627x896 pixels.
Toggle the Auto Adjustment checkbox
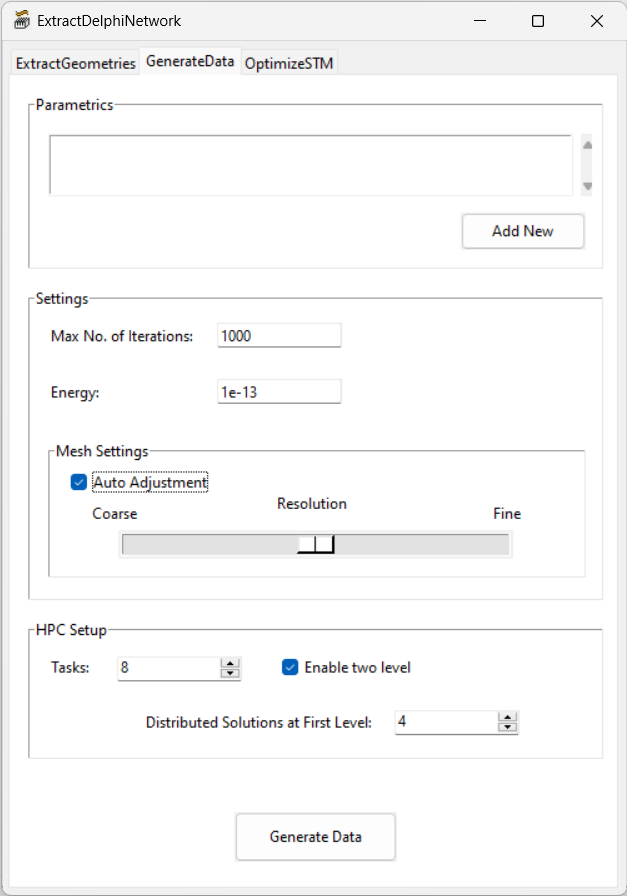[80, 482]
